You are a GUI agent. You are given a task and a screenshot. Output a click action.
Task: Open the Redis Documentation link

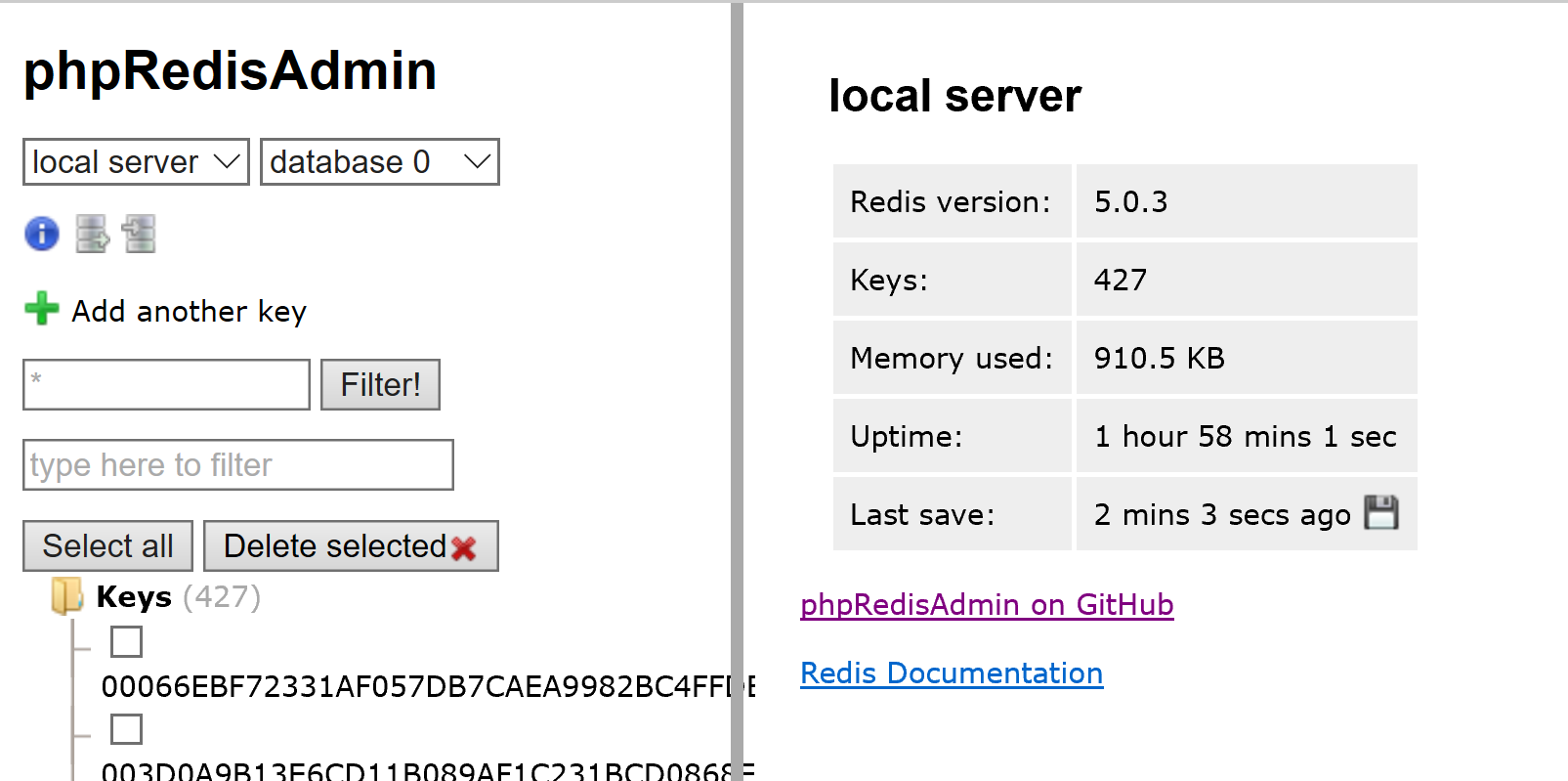952,673
